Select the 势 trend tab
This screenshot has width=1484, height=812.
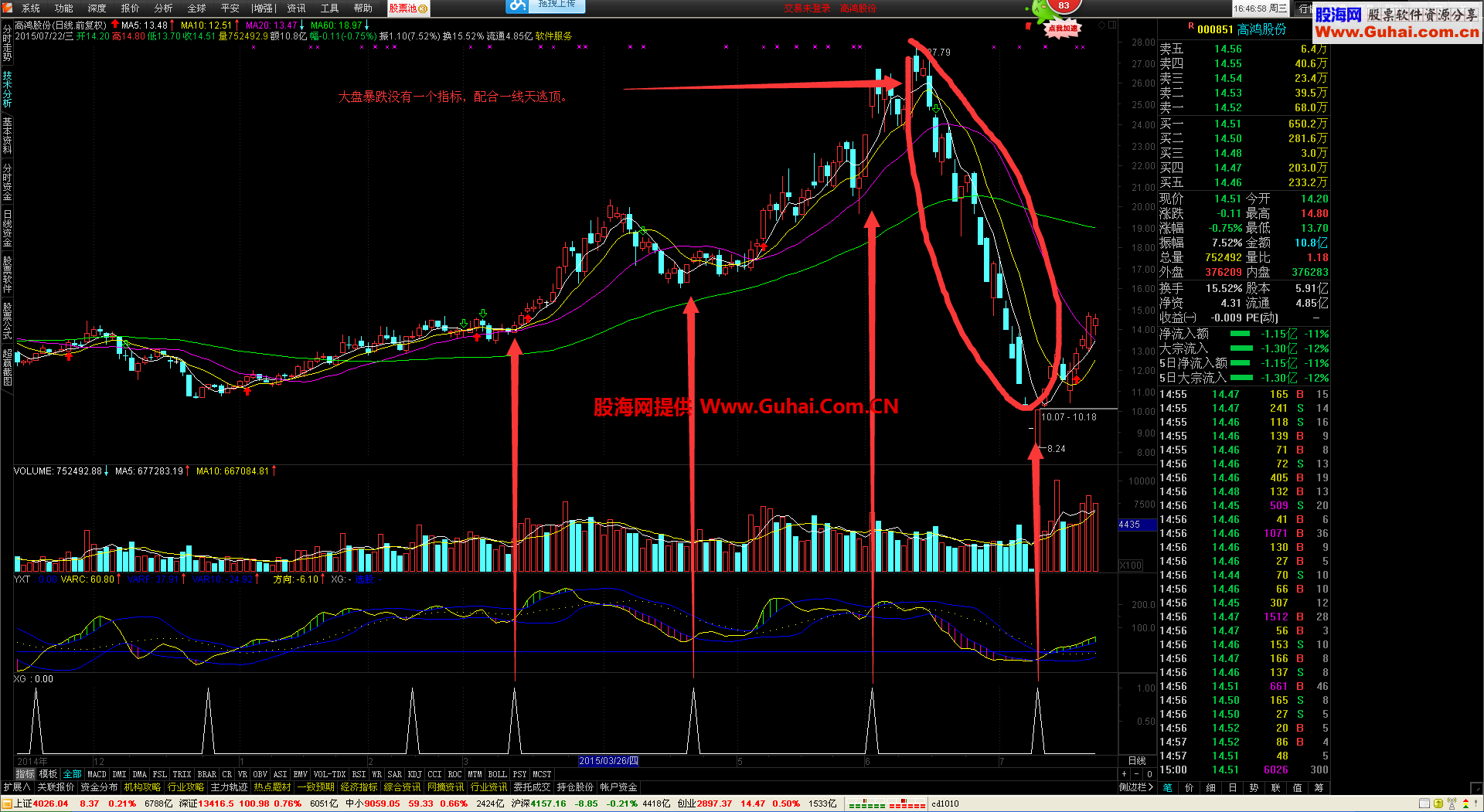click(x=1254, y=787)
